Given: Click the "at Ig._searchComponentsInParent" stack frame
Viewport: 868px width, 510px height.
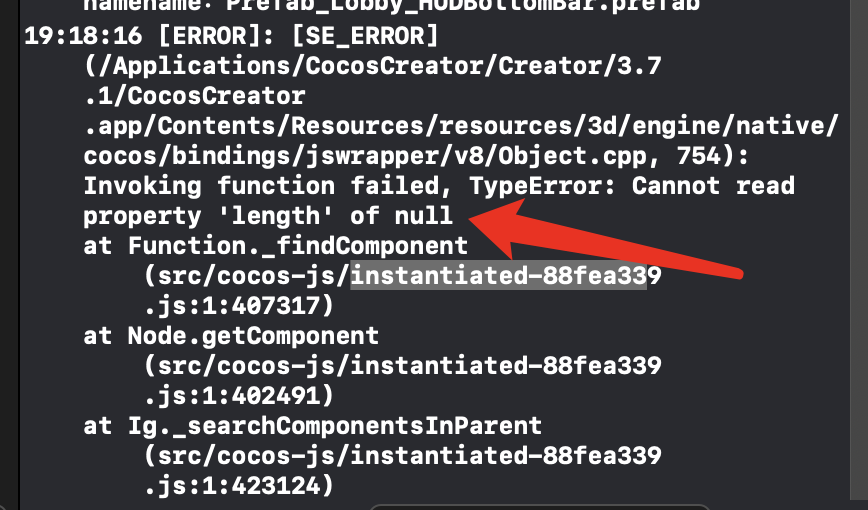Looking at the screenshot, I should (x=312, y=424).
